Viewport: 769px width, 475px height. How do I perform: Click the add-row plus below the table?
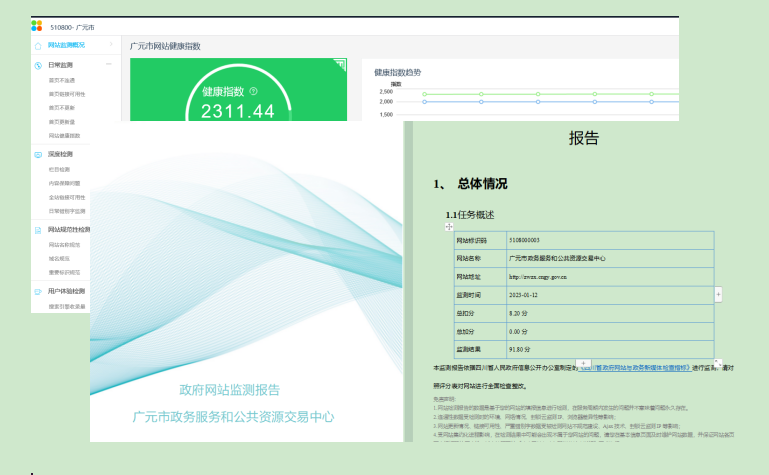pyautogui.click(x=583, y=363)
